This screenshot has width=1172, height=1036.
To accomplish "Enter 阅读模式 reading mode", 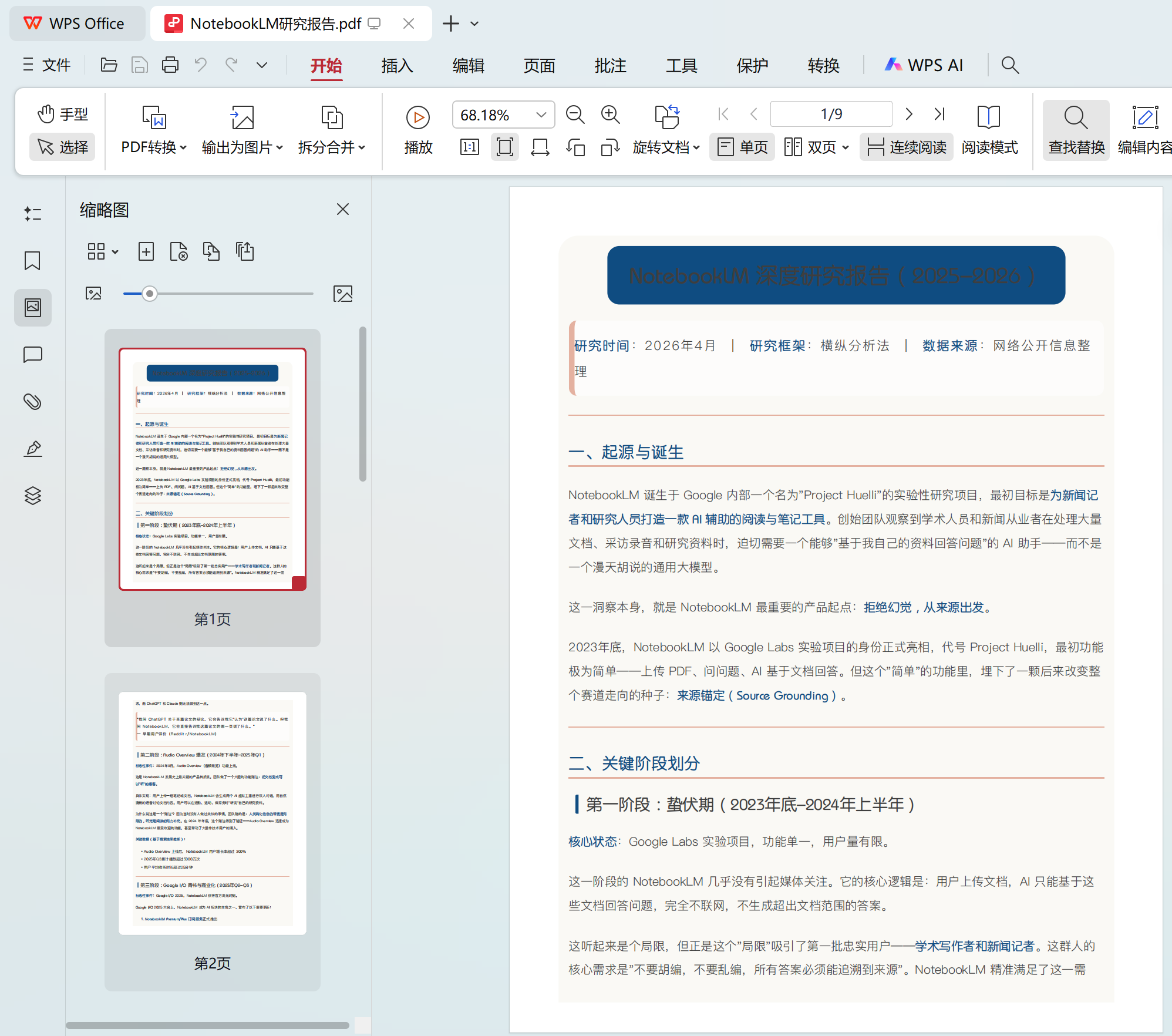I will pyautogui.click(x=989, y=130).
